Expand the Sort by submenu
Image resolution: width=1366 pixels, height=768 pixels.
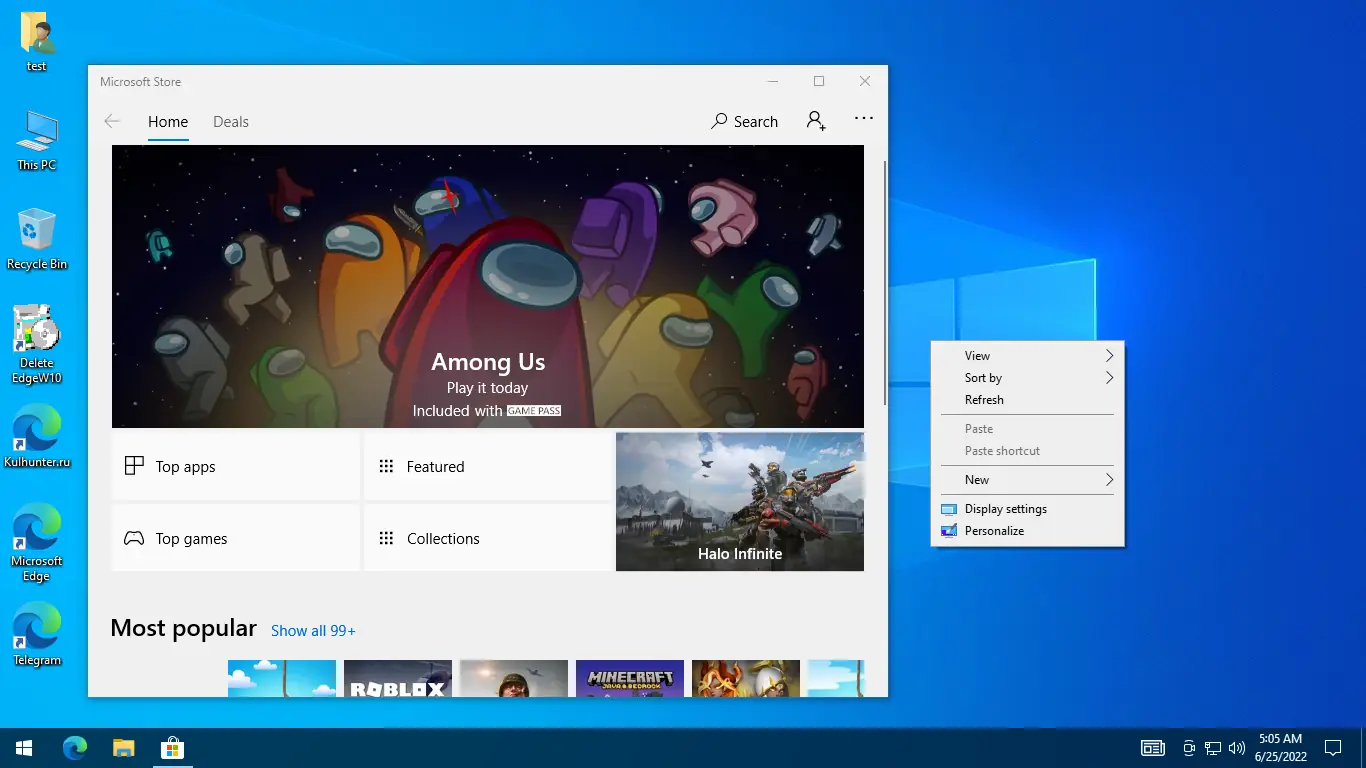pyautogui.click(x=1027, y=378)
